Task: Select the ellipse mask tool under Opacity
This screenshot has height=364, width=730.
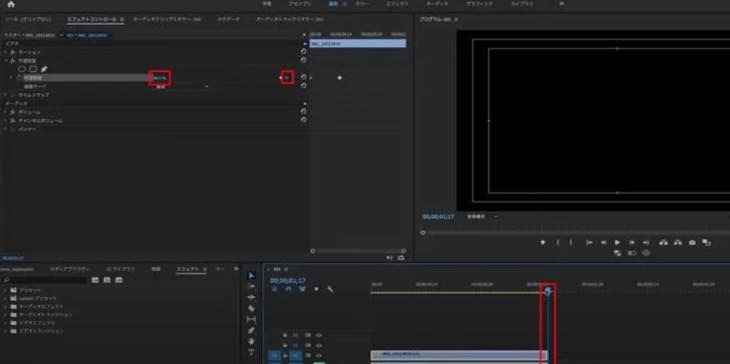Action: coord(21,69)
